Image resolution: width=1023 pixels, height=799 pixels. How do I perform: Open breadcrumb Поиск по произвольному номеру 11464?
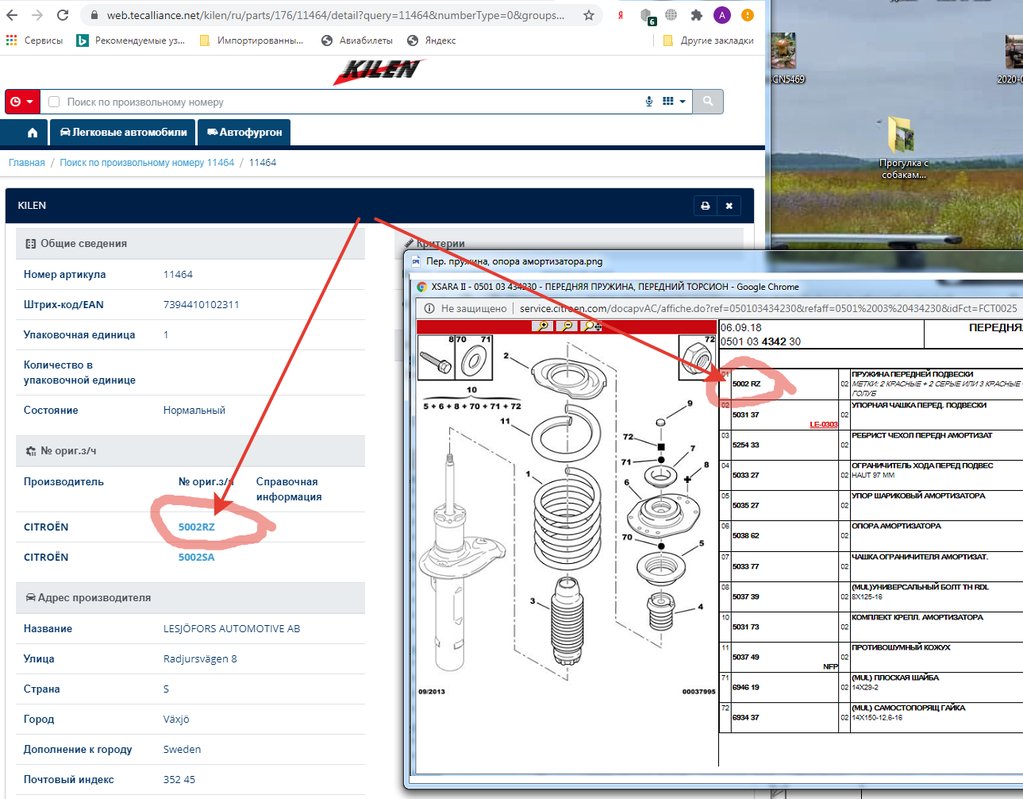tap(147, 162)
